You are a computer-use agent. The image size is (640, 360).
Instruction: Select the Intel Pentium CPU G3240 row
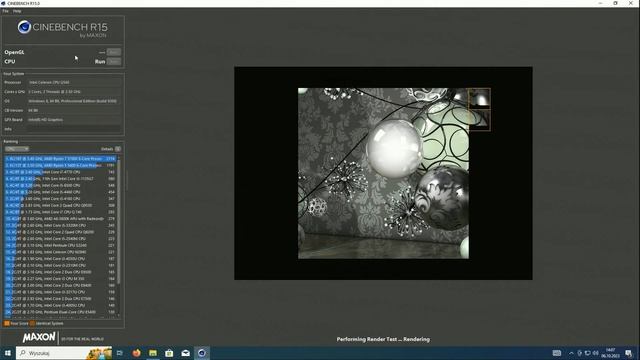pos(60,245)
